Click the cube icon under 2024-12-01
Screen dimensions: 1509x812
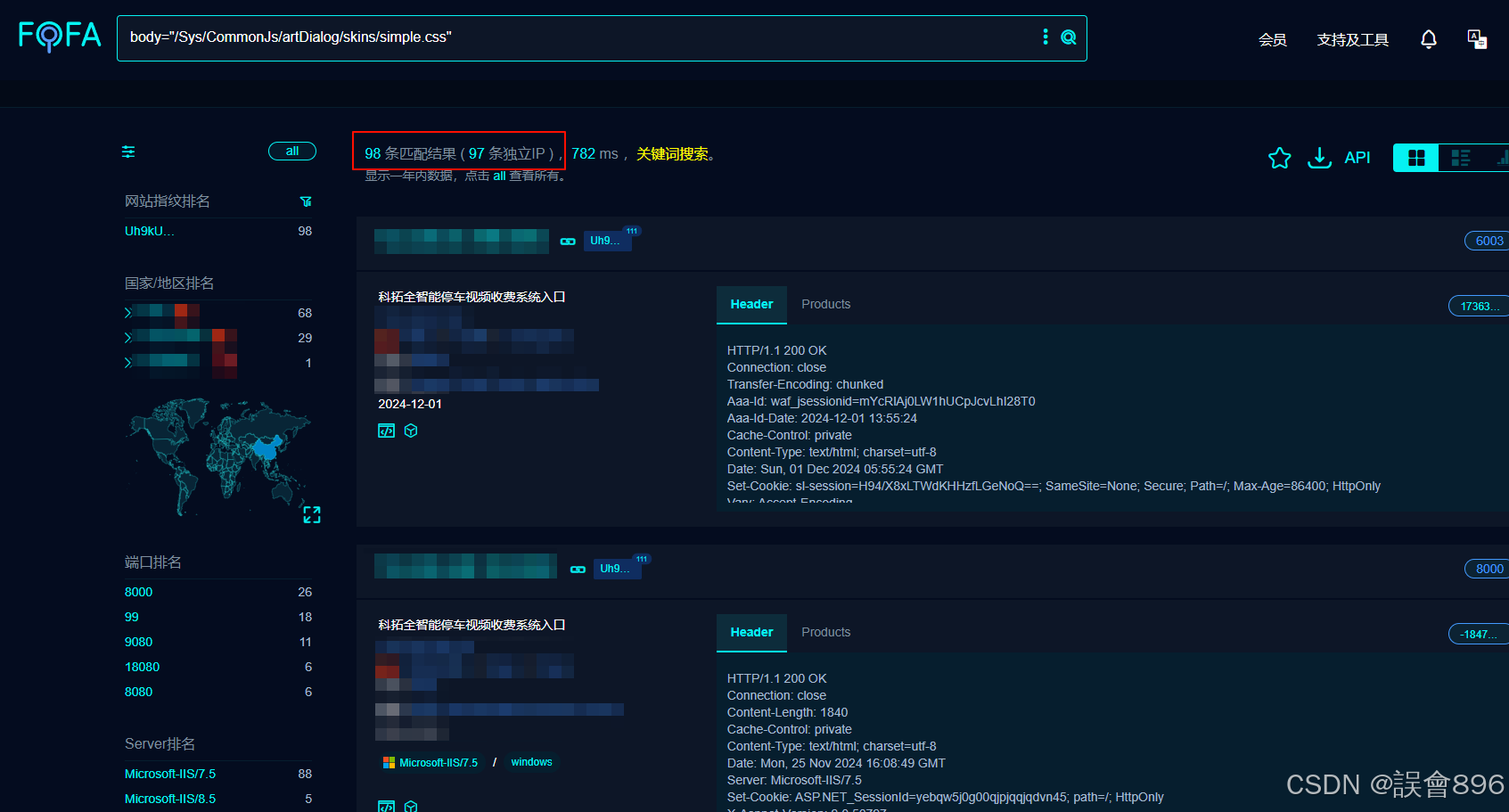pos(411,431)
